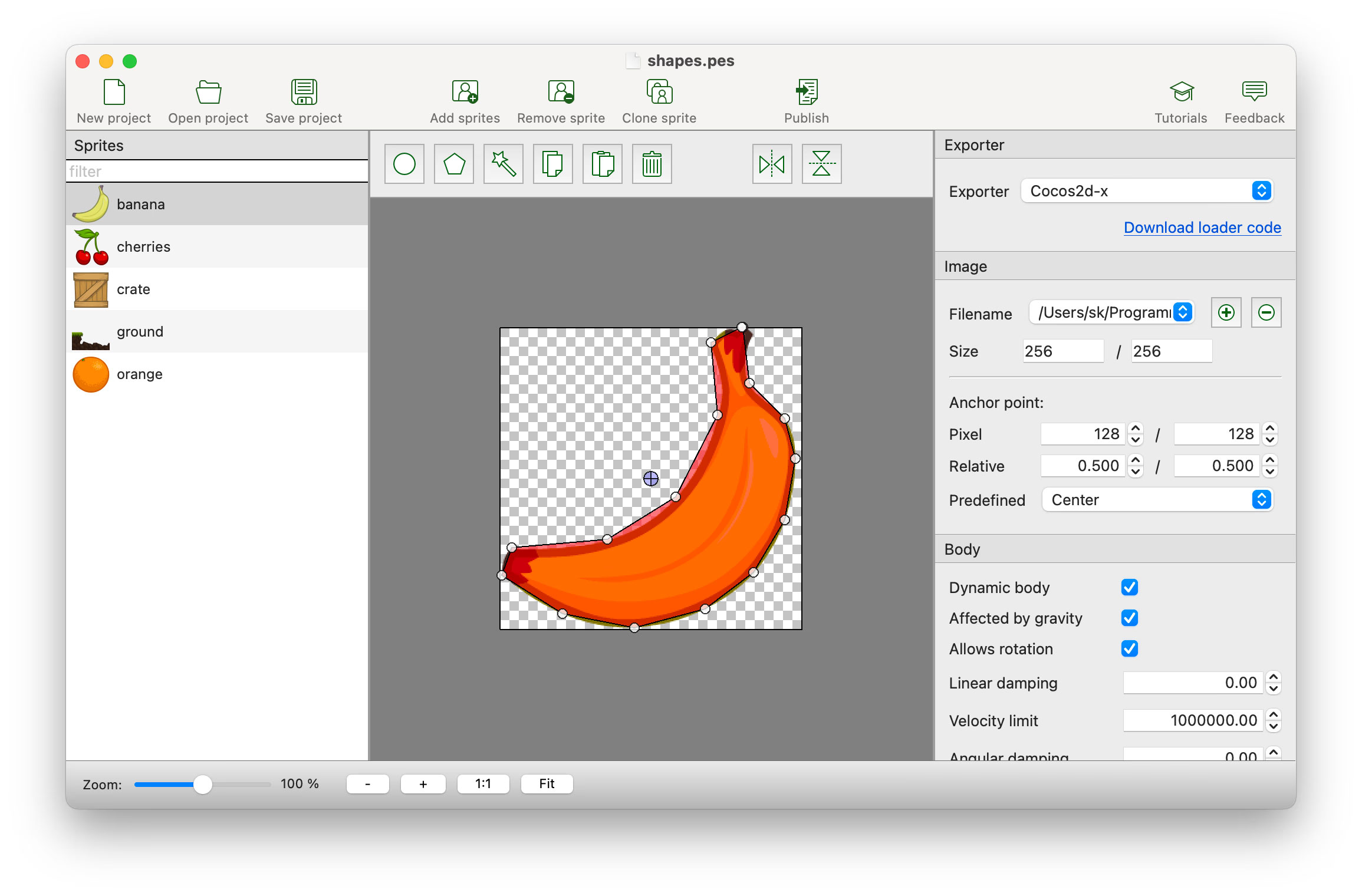Select the orange sprite in list
Viewport: 1362px width, 896px height.
(x=139, y=374)
